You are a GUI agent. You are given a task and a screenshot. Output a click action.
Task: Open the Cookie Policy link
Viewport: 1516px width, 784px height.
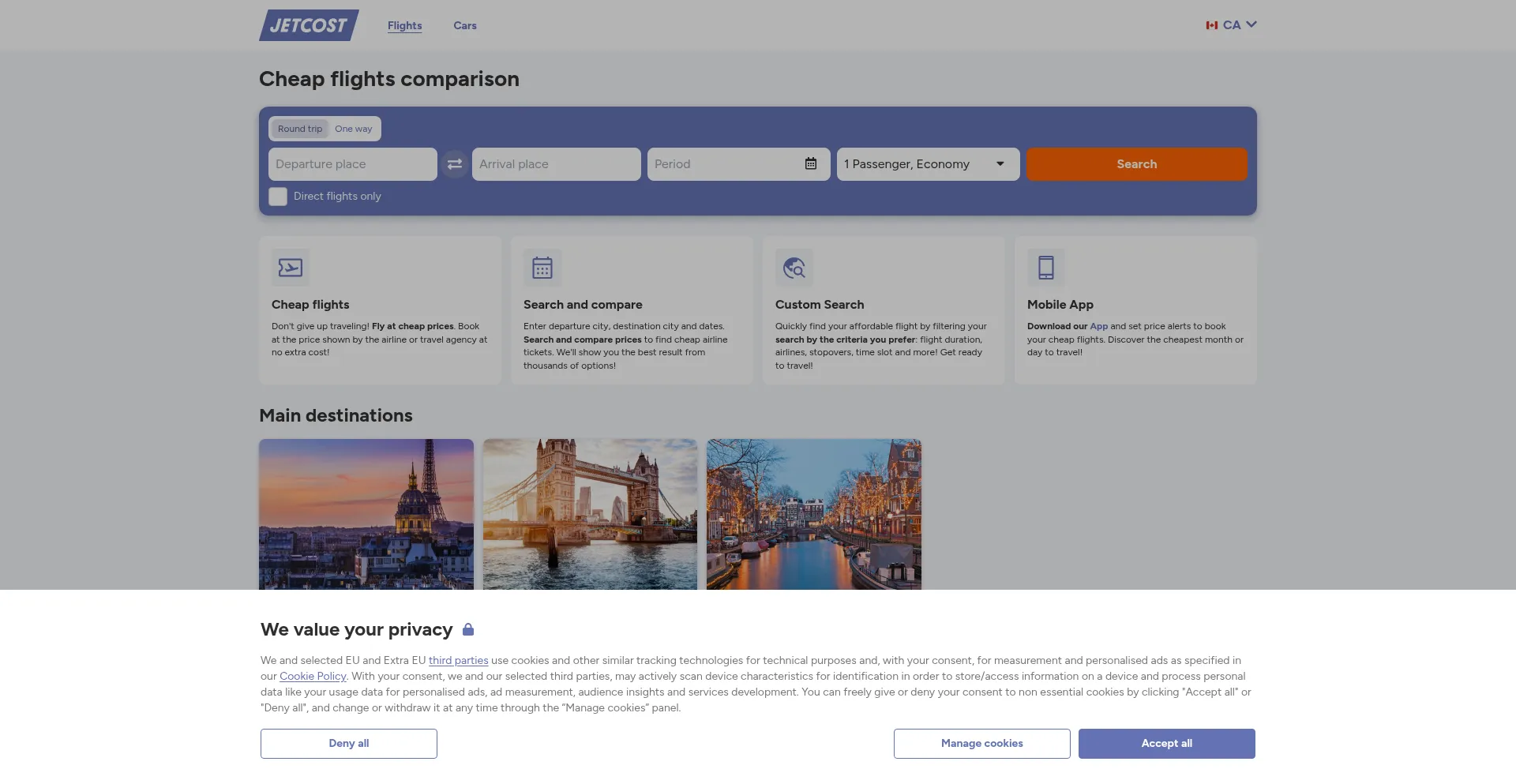coord(313,677)
